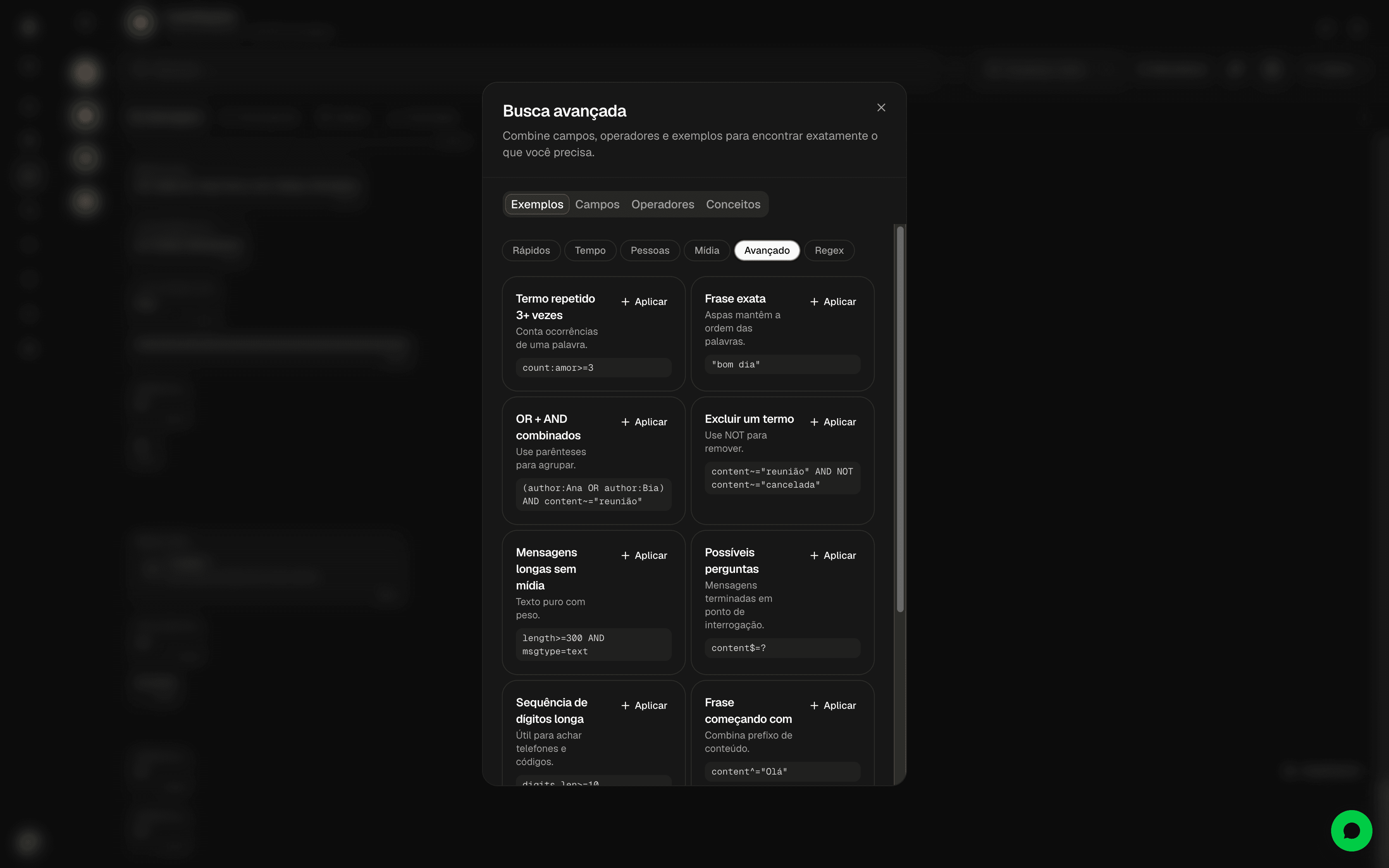The image size is (1389, 868).
Task: Click the OR + AND combinados title
Action: 548,427
